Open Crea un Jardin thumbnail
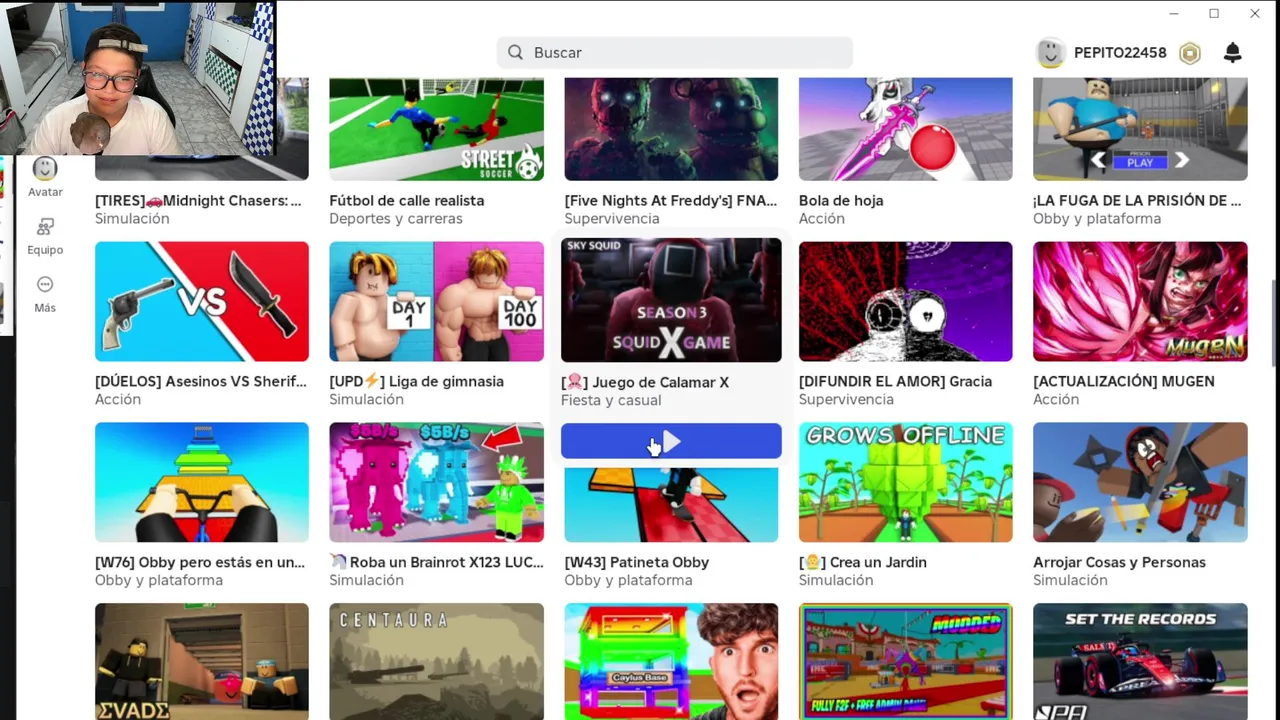This screenshot has height=720, width=1280. coord(906,482)
